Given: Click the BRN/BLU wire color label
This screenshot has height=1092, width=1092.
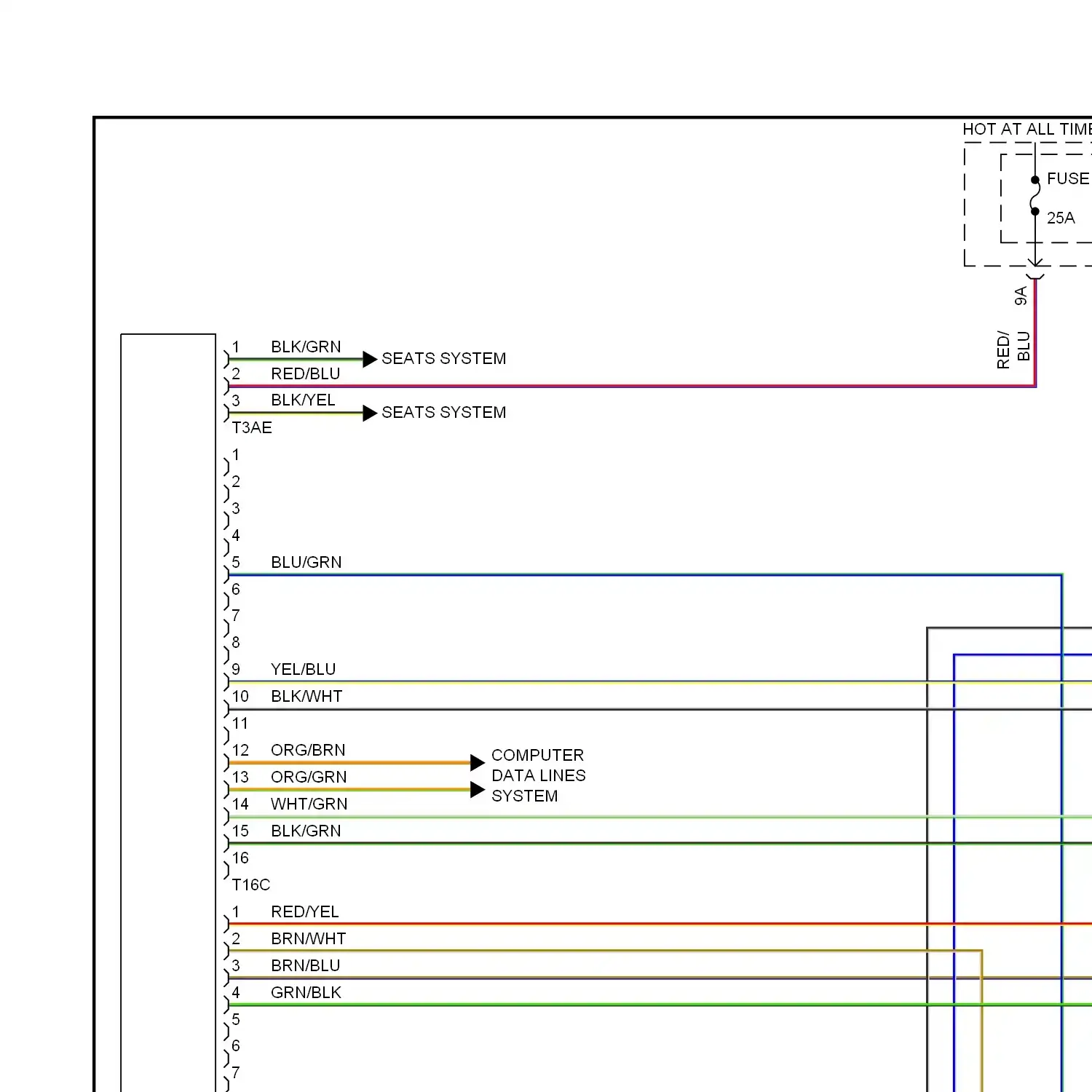Looking at the screenshot, I should (x=306, y=965).
